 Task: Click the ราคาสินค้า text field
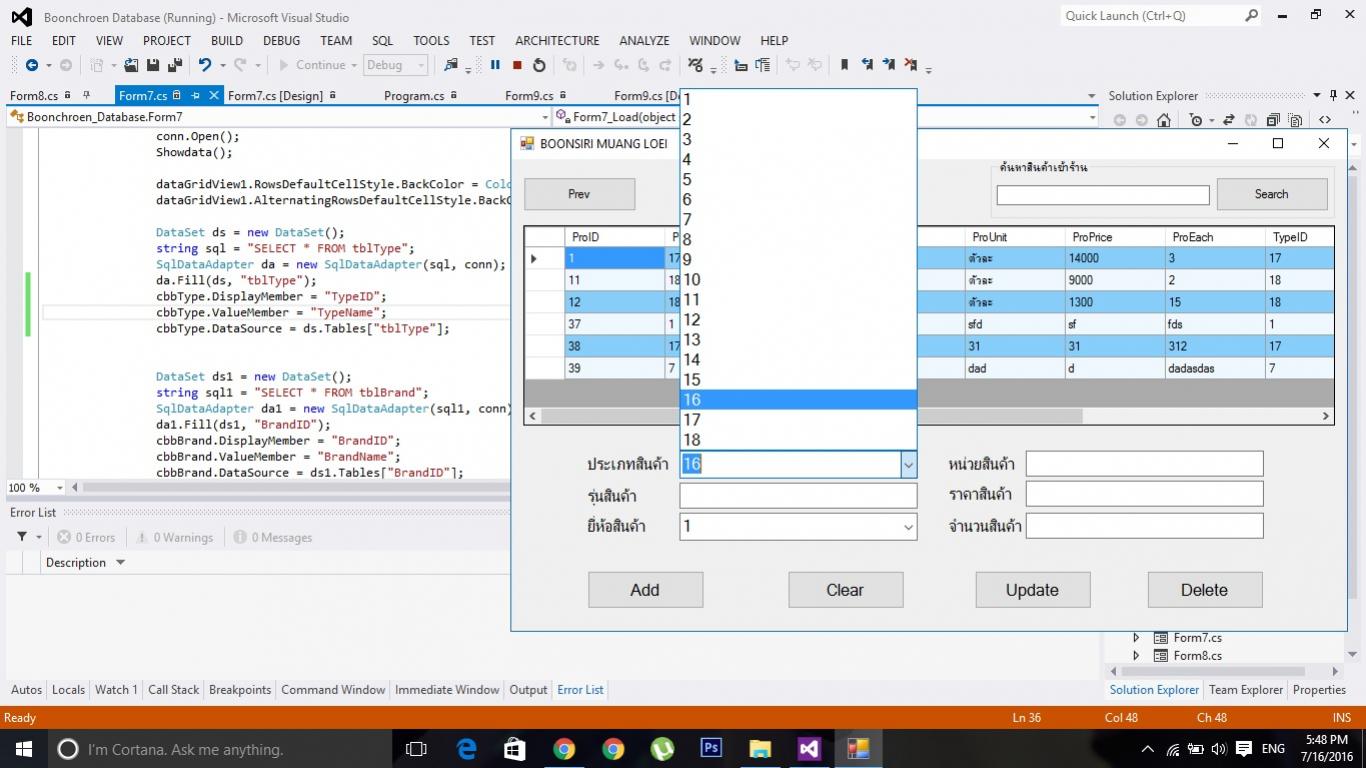[x=1144, y=494]
